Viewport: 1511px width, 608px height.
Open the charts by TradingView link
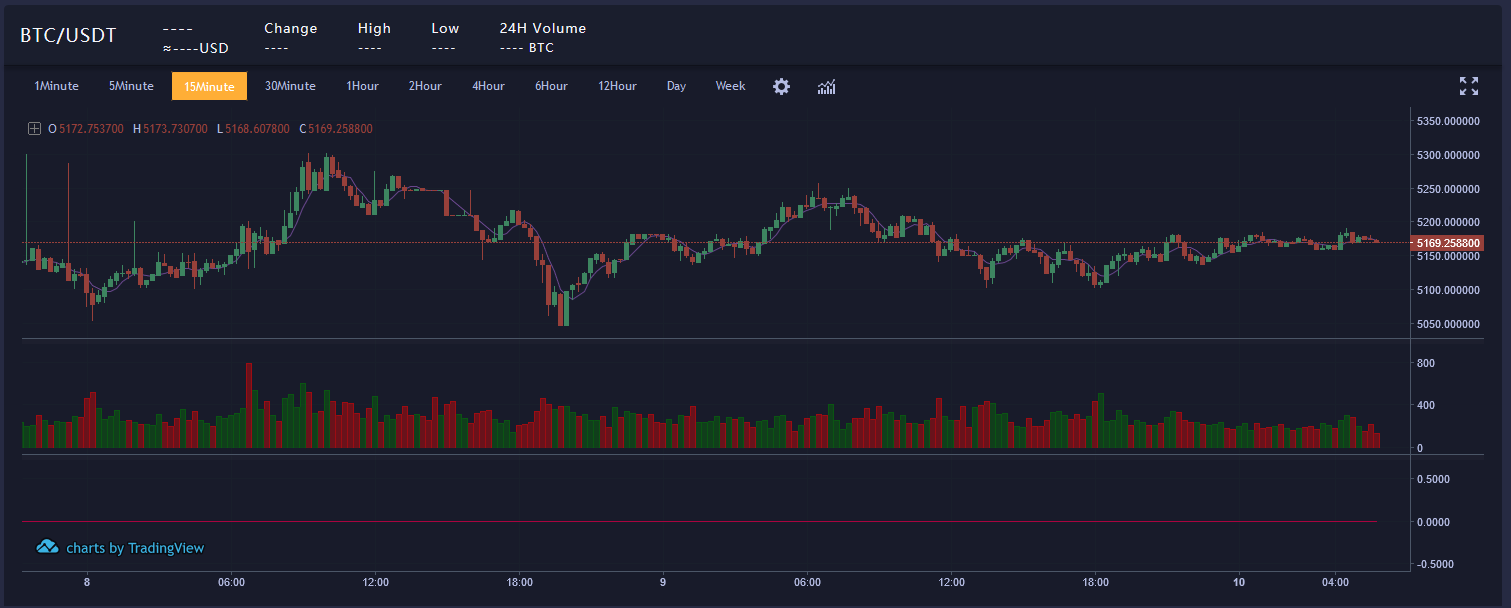(135, 548)
